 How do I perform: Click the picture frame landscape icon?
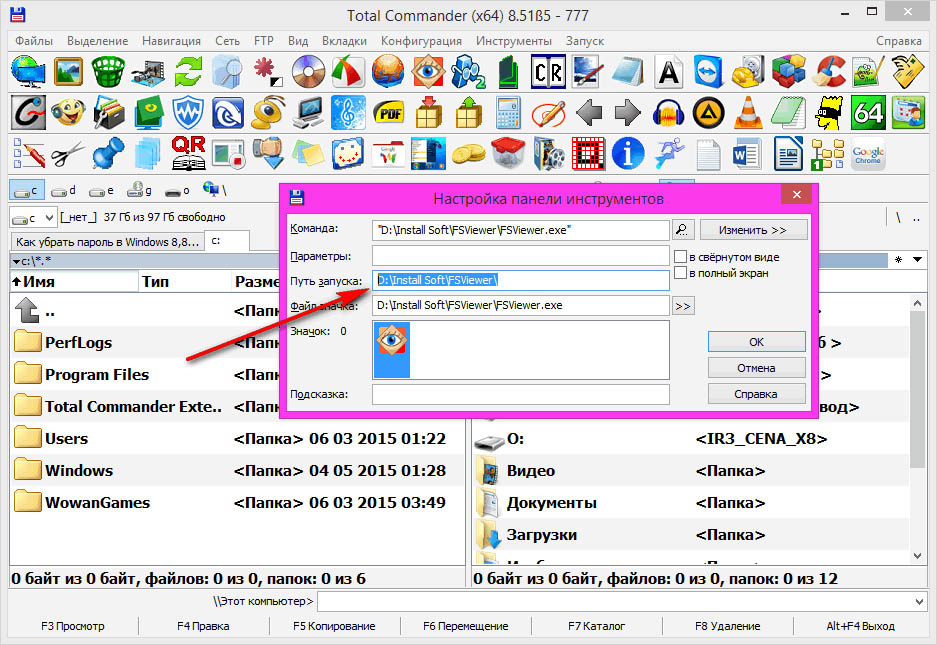pyautogui.click(x=68, y=72)
